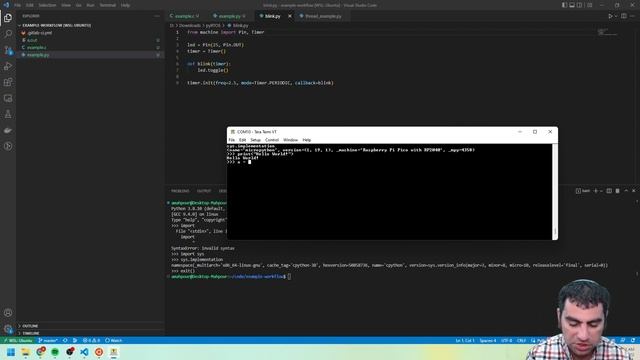640x360 pixels.
Task: Open the Accounts icon in activity bar
Action: click(x=8, y=313)
